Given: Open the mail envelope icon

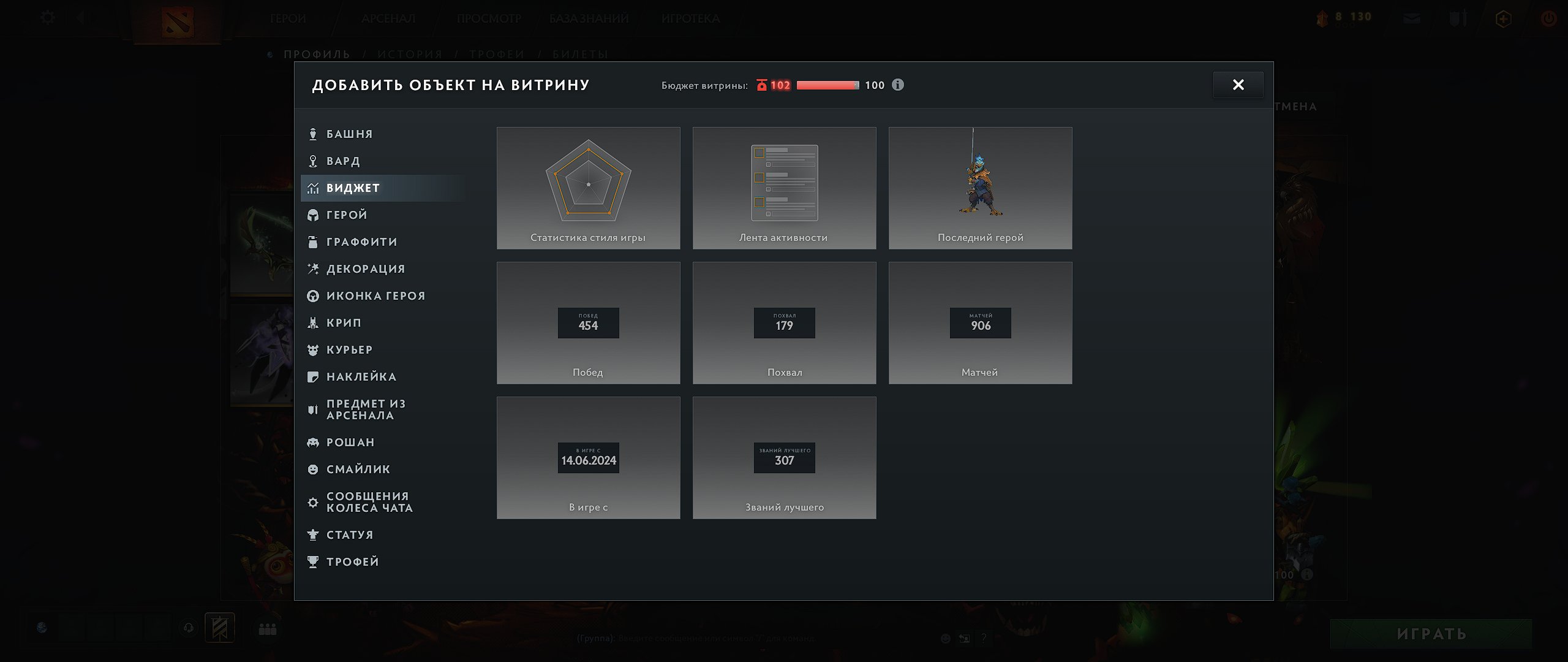Looking at the screenshot, I should [x=1412, y=19].
